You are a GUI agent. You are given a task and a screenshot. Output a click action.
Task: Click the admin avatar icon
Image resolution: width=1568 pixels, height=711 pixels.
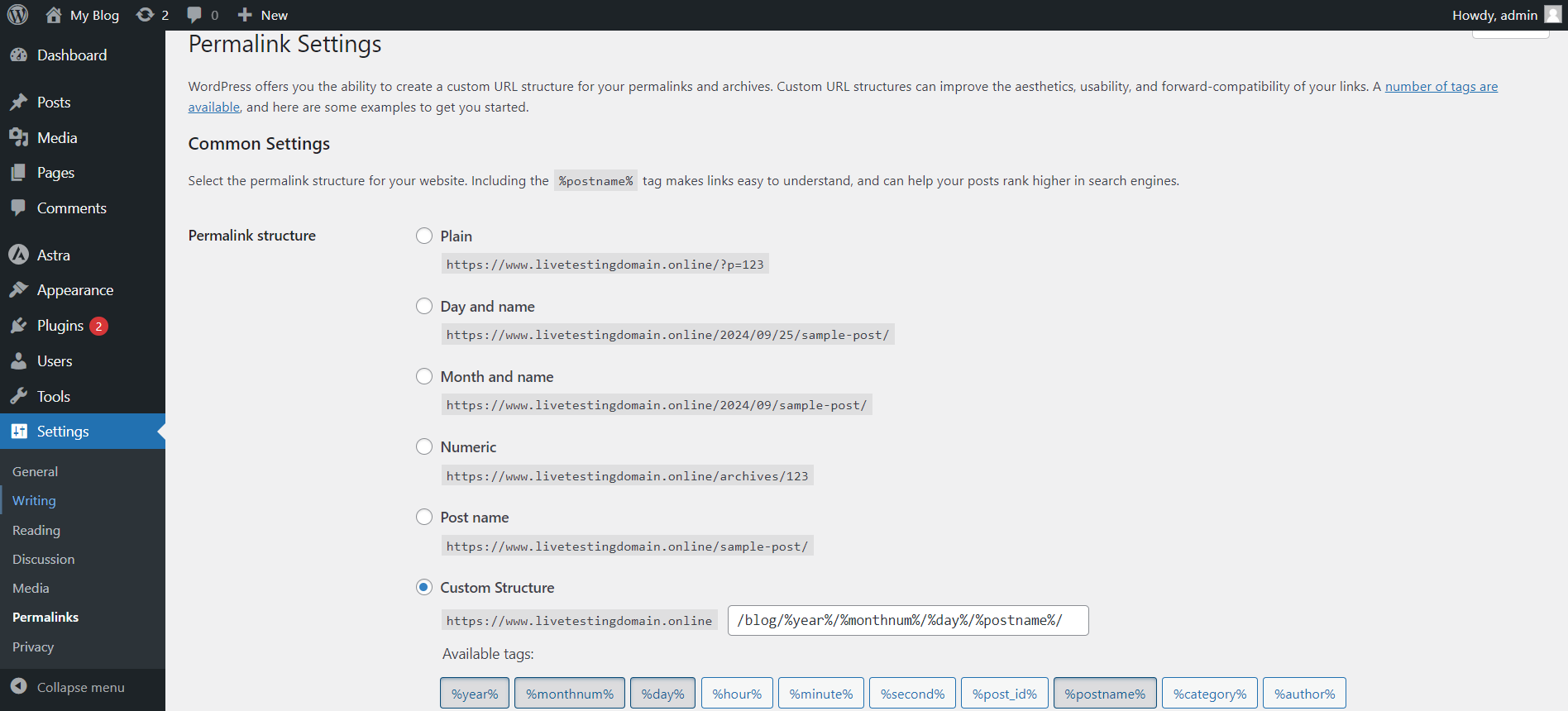coord(1553,15)
